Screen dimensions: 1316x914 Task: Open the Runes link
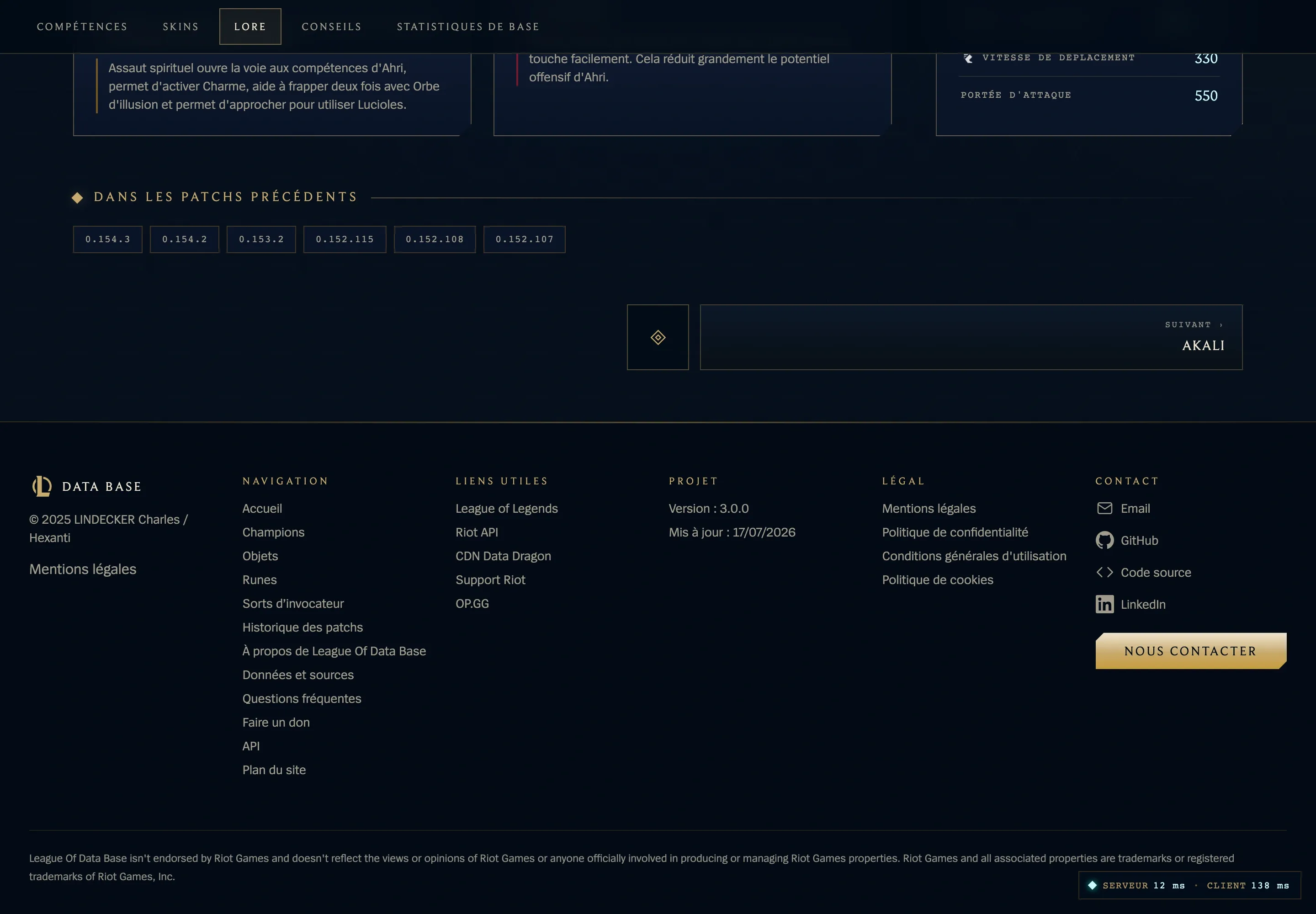point(260,580)
